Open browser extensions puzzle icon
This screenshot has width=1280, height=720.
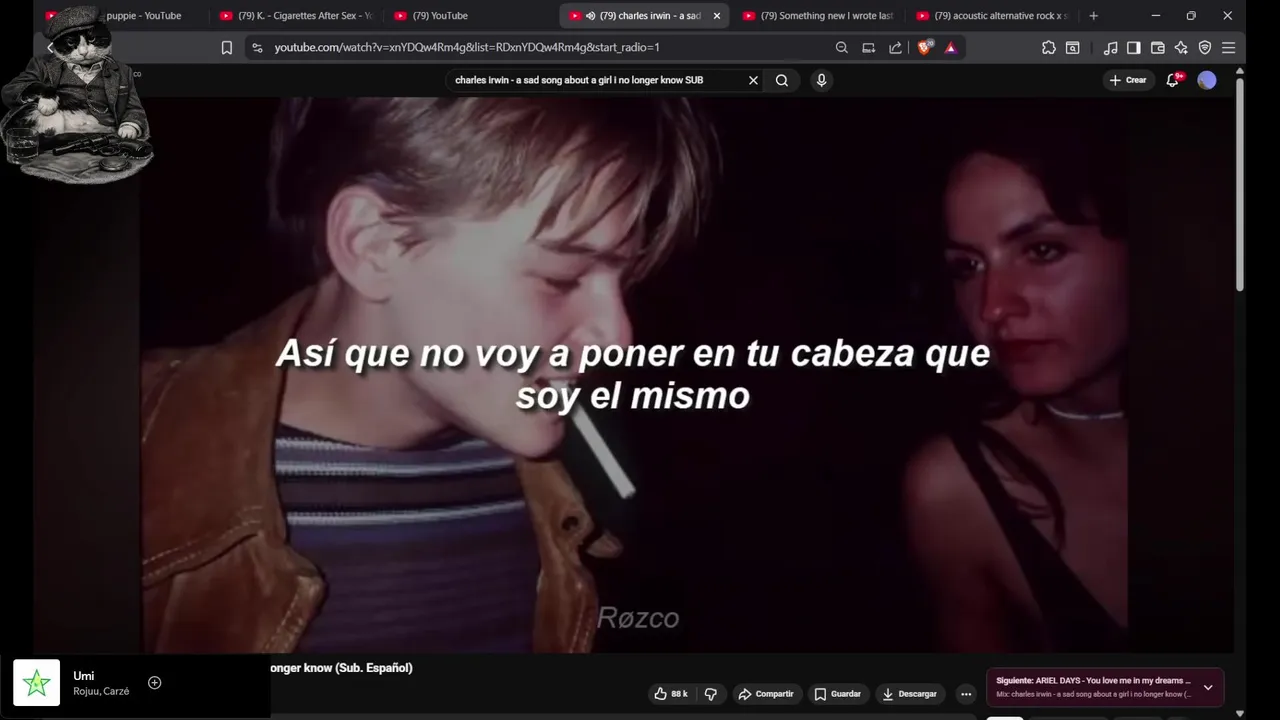point(1048,47)
